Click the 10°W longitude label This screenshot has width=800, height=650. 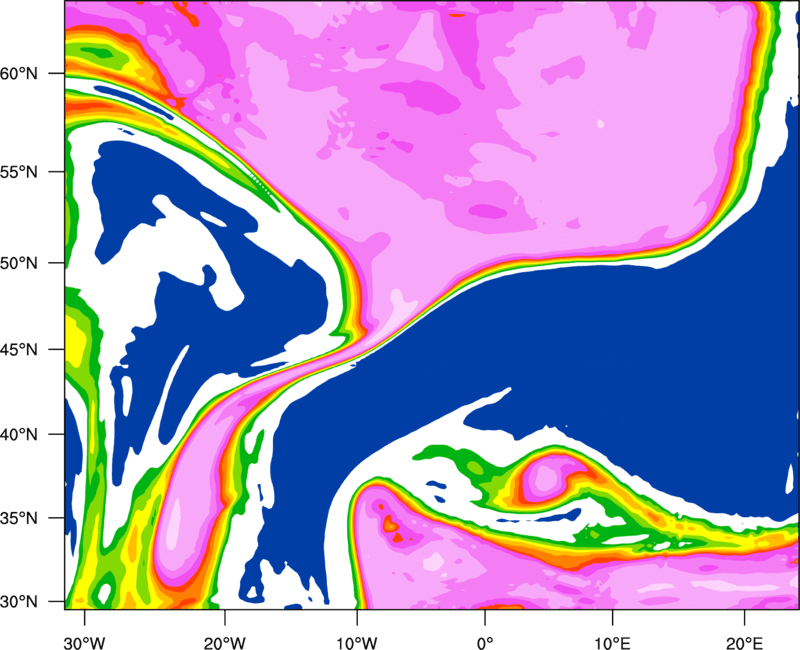click(x=357, y=643)
